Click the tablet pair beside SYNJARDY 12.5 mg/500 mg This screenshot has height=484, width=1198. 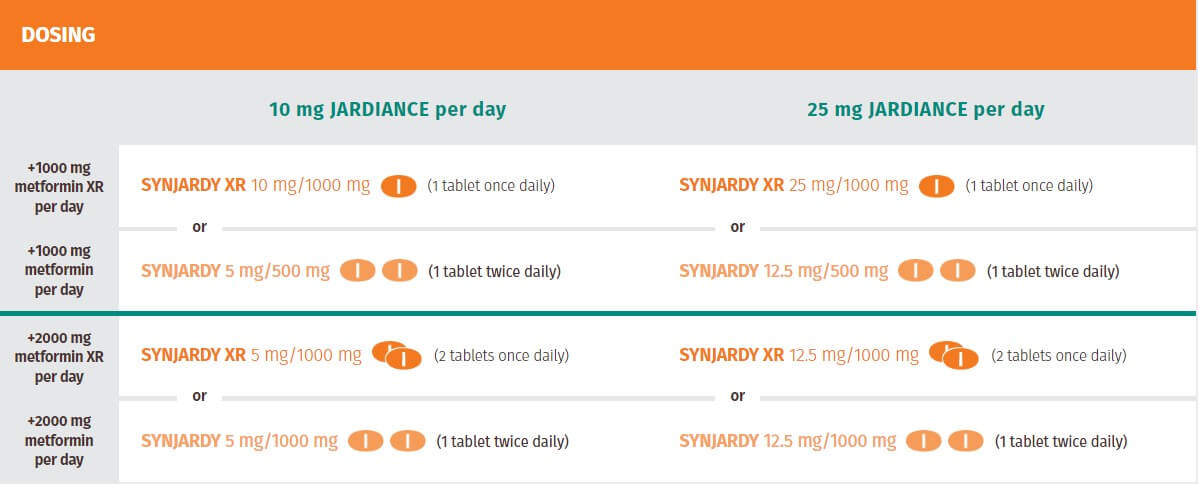[937, 271]
